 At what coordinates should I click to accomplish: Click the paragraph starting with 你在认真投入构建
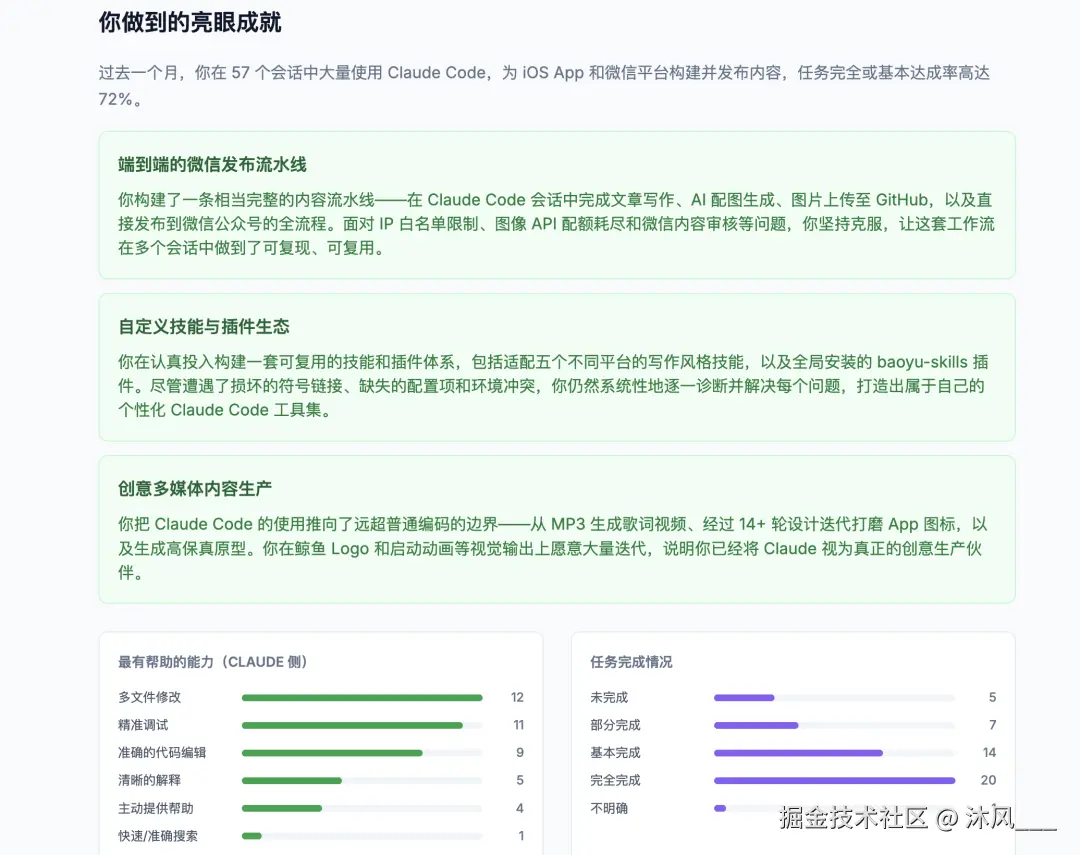[553, 386]
